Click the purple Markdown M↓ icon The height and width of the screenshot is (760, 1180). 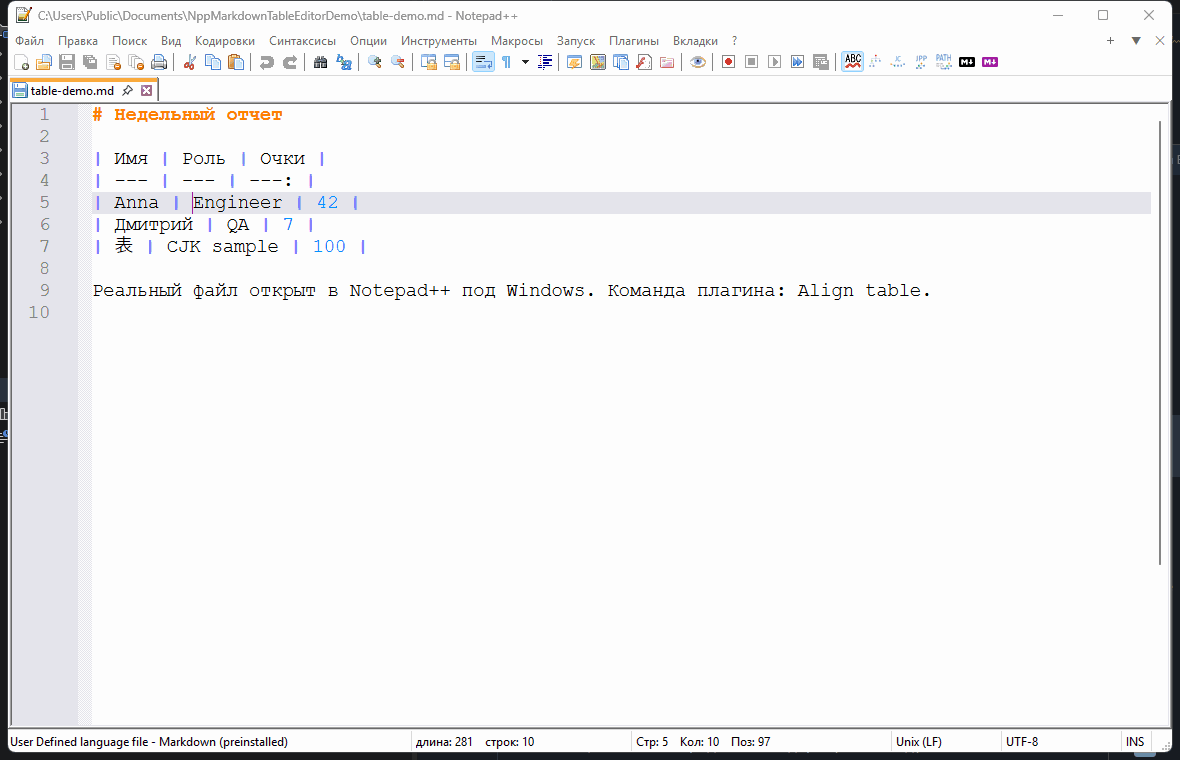(x=990, y=62)
